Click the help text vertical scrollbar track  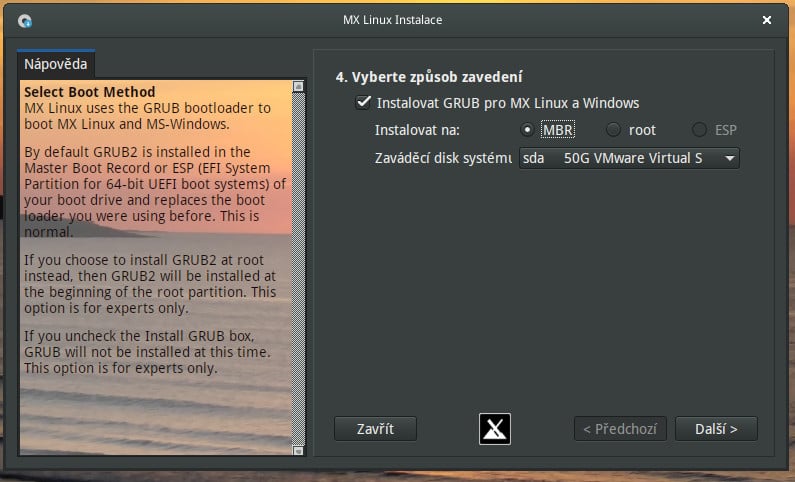coord(299,268)
